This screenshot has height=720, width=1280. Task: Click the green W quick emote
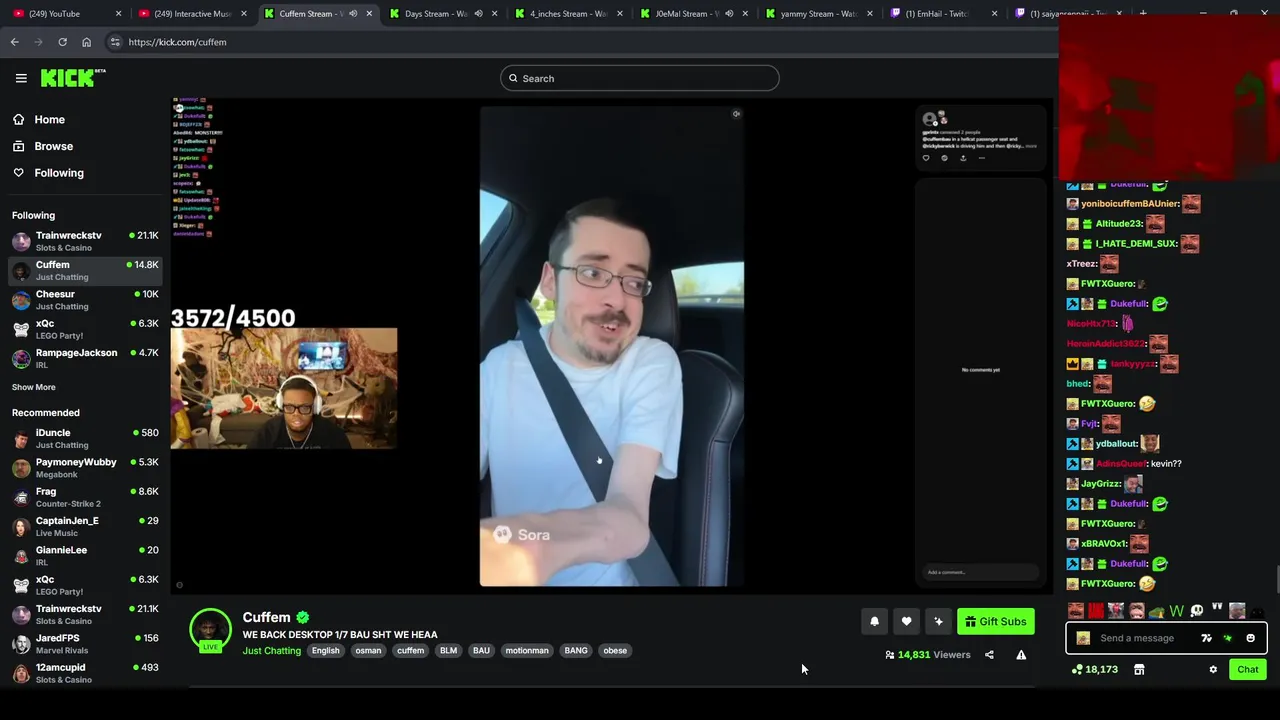click(x=1177, y=611)
